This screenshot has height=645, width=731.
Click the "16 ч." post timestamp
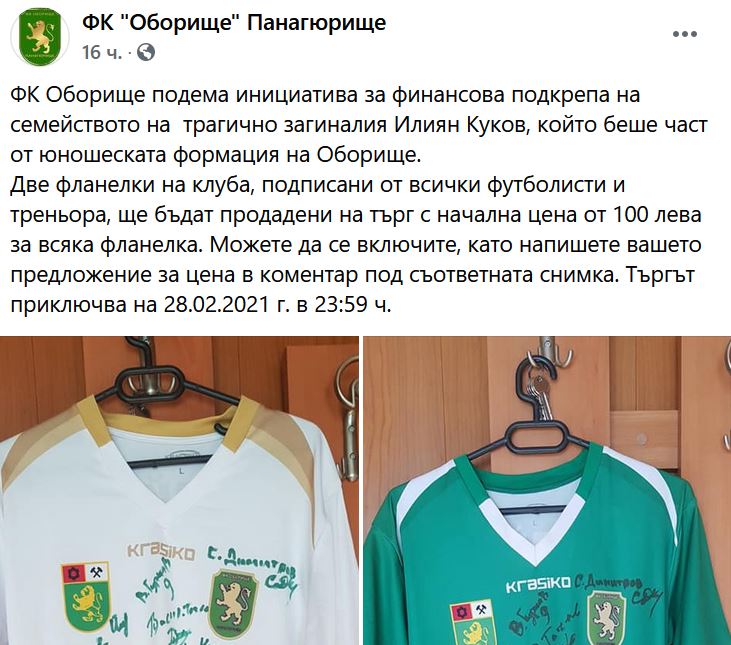(x=102, y=53)
